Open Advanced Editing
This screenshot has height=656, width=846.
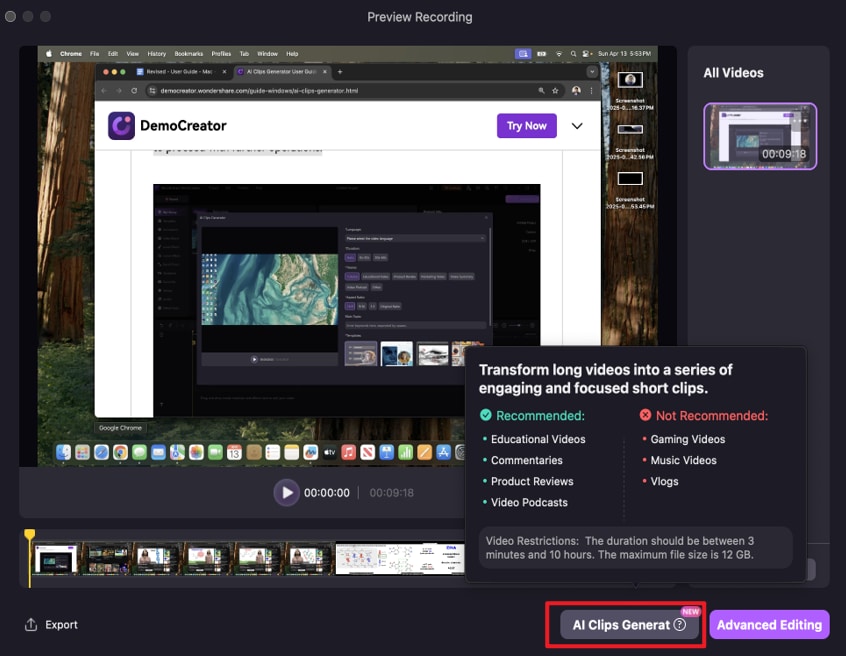pos(769,625)
